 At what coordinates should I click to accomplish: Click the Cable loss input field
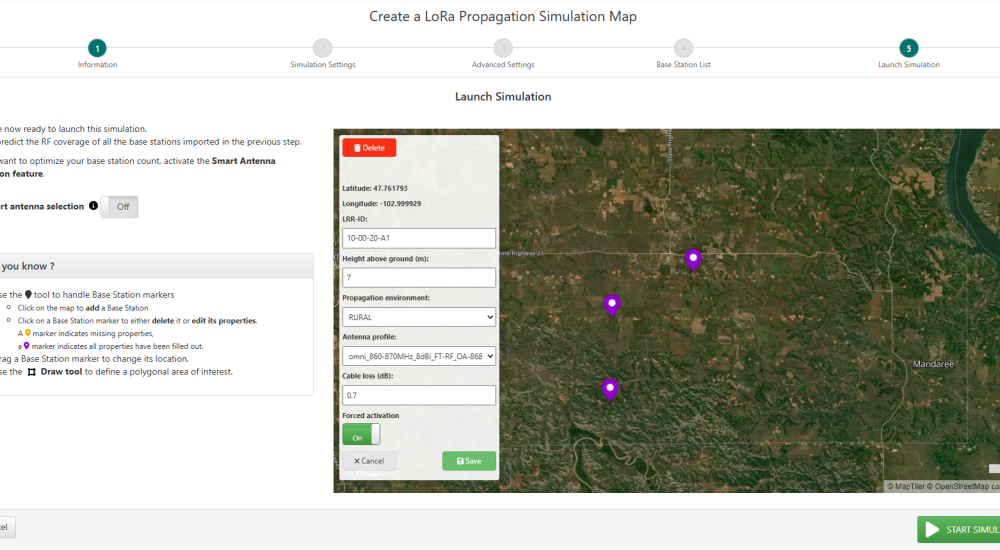[x=418, y=395]
